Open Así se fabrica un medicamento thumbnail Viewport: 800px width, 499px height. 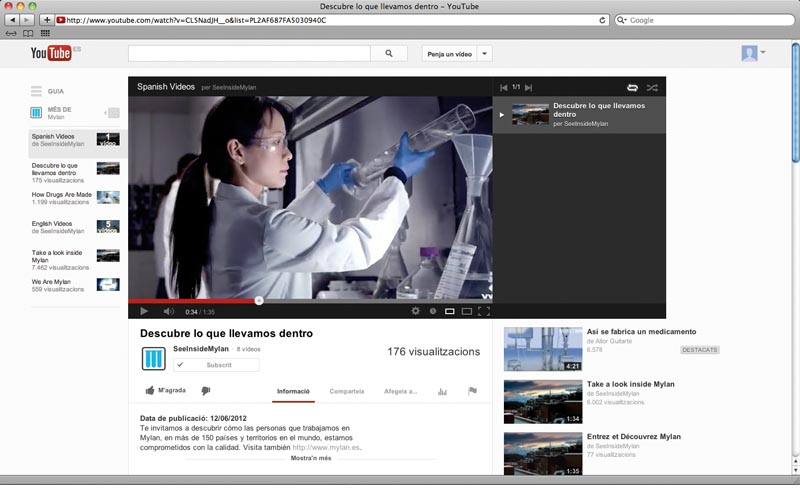(x=543, y=349)
